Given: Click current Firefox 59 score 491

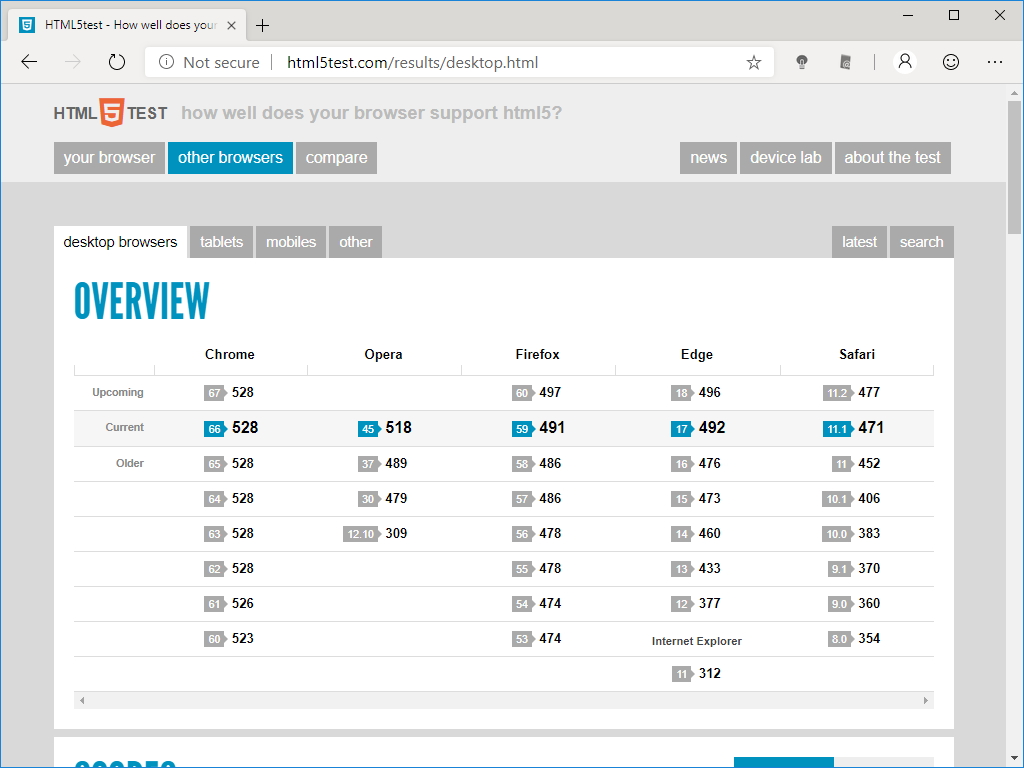Looking at the screenshot, I should pyautogui.click(x=538, y=428).
